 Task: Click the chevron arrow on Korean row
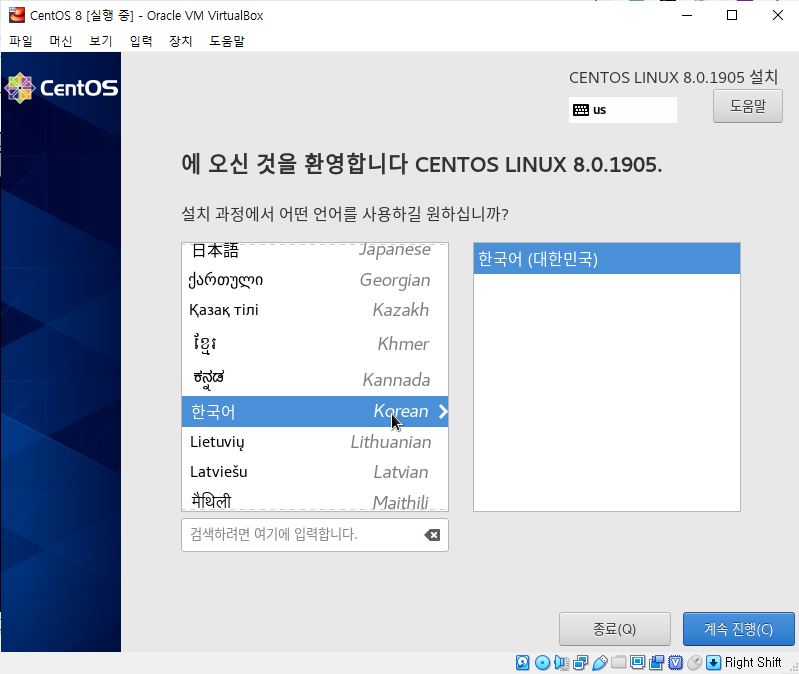pyautogui.click(x=443, y=412)
